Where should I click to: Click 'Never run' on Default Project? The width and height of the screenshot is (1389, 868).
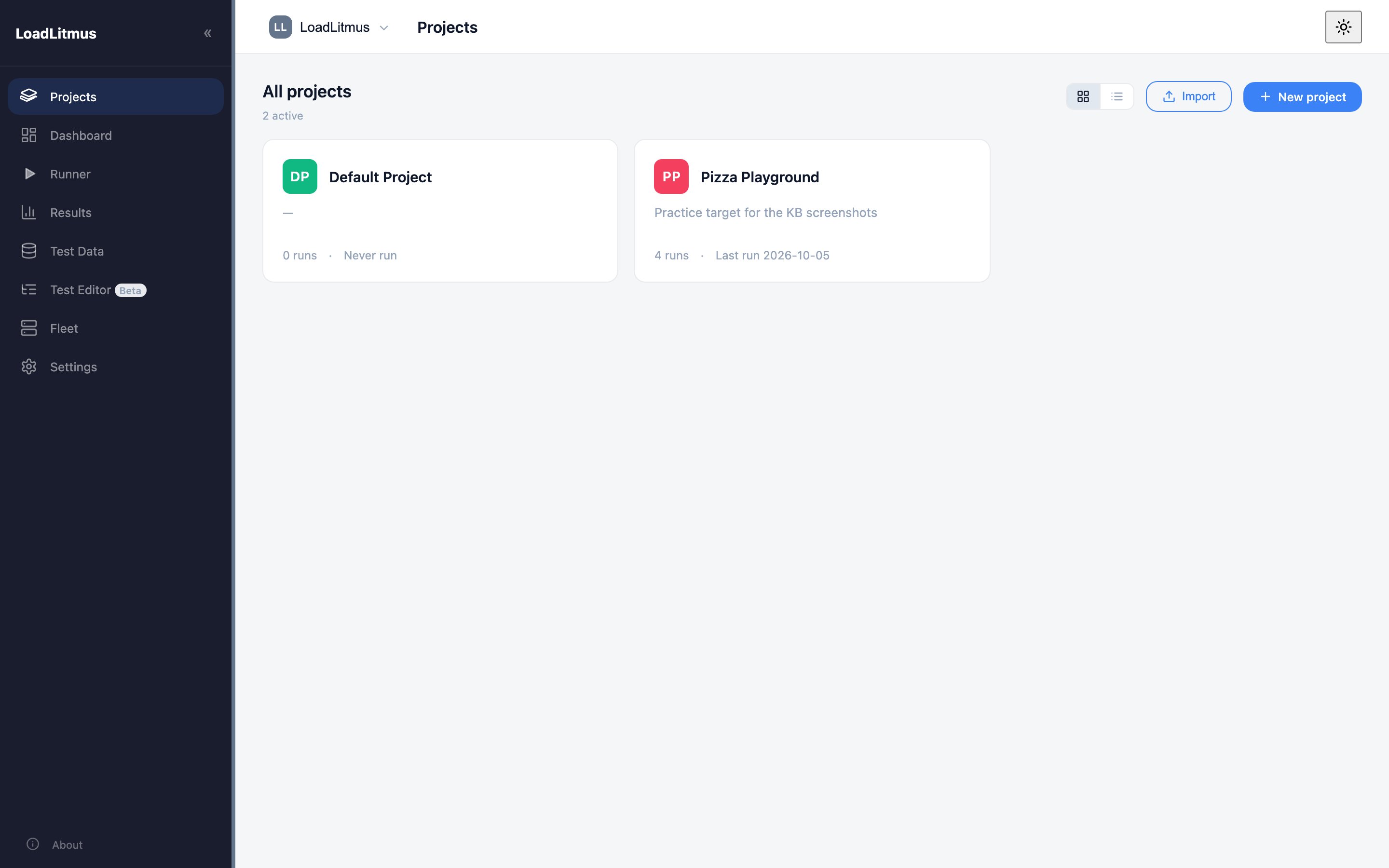tap(370, 256)
